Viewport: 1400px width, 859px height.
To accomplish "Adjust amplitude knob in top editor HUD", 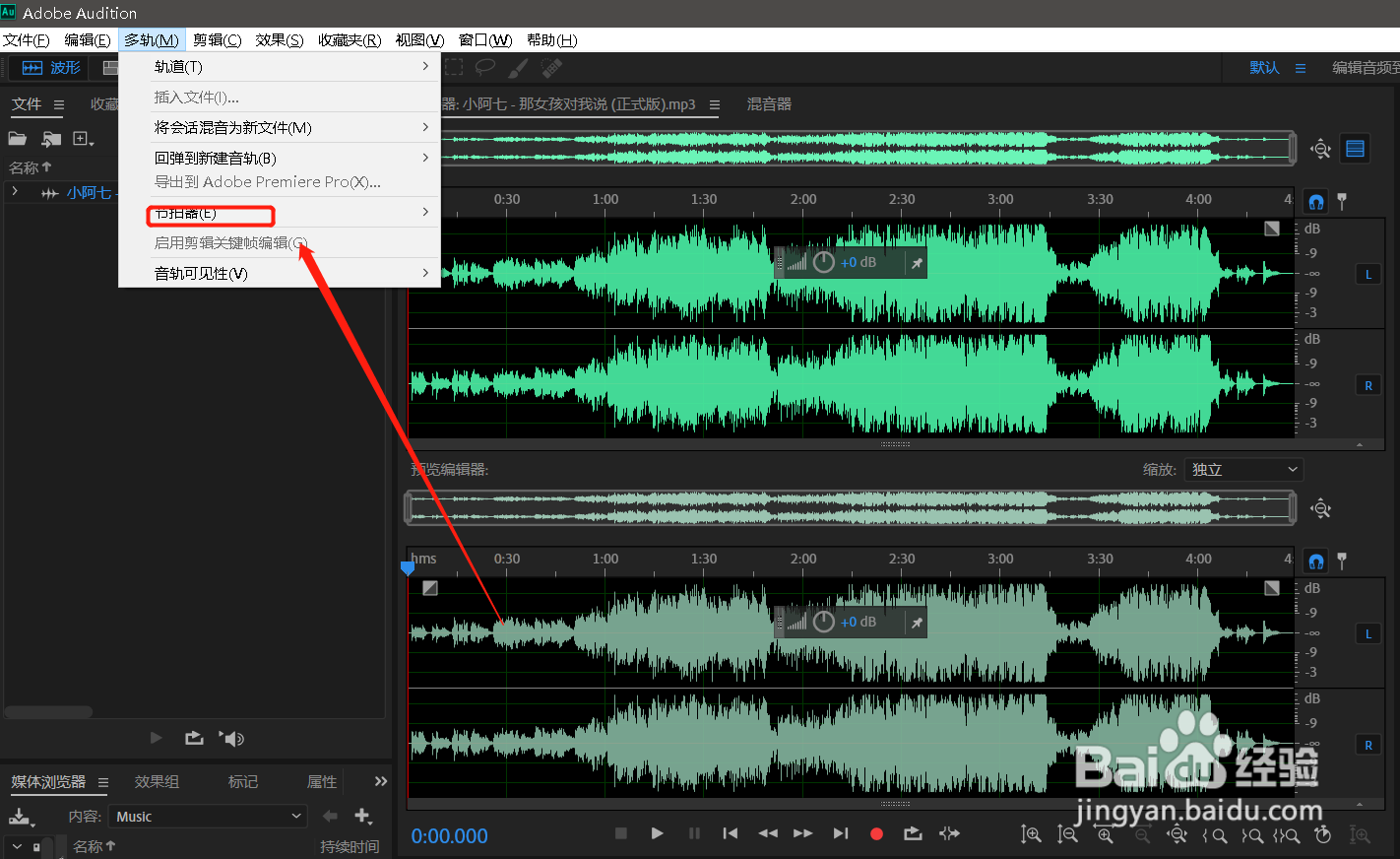I will tap(824, 262).
